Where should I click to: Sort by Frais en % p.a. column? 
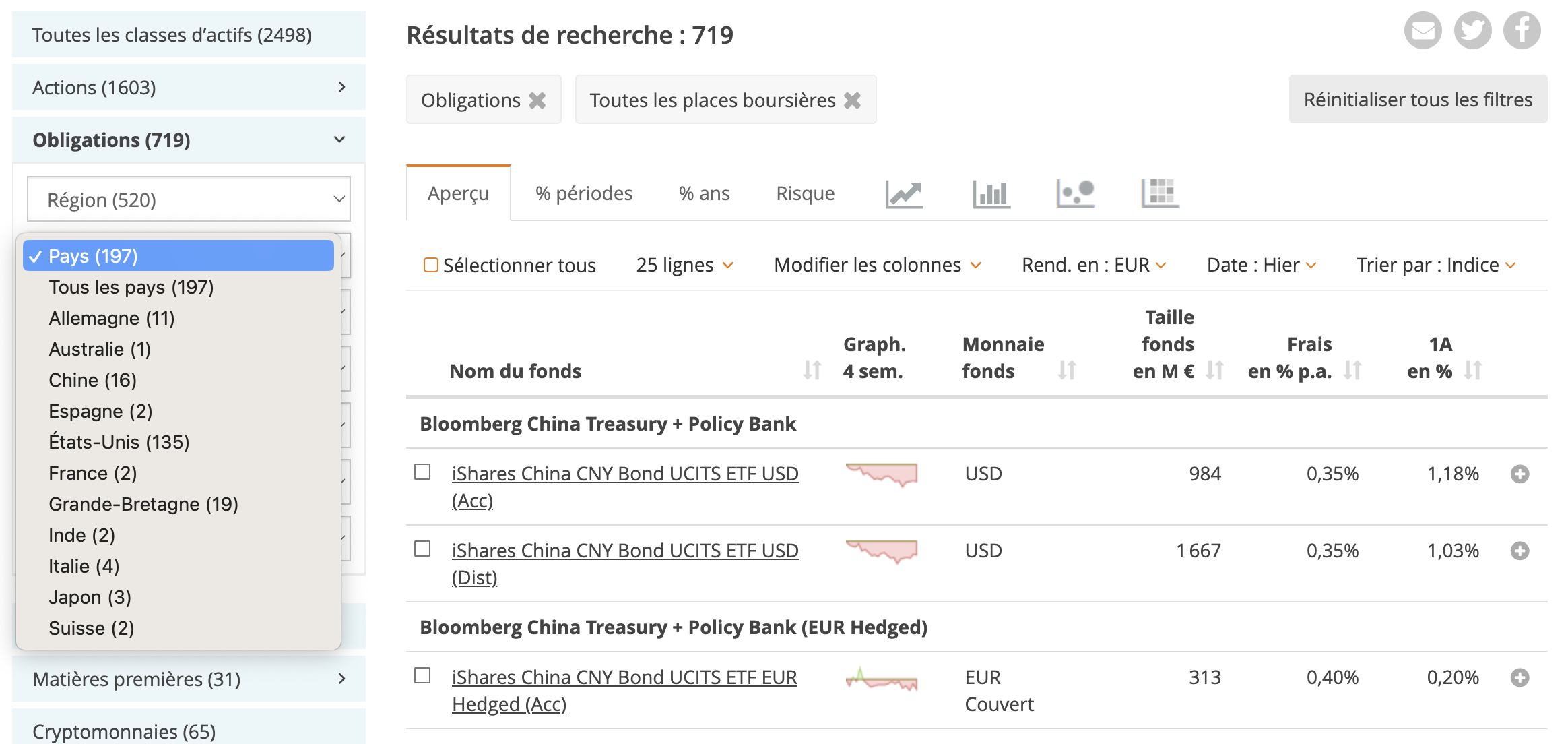(1352, 370)
